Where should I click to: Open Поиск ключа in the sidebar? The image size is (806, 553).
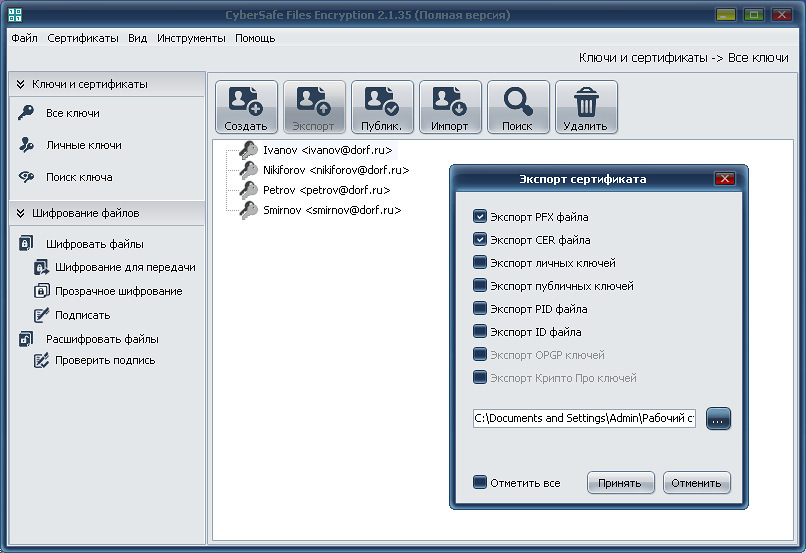[79, 177]
